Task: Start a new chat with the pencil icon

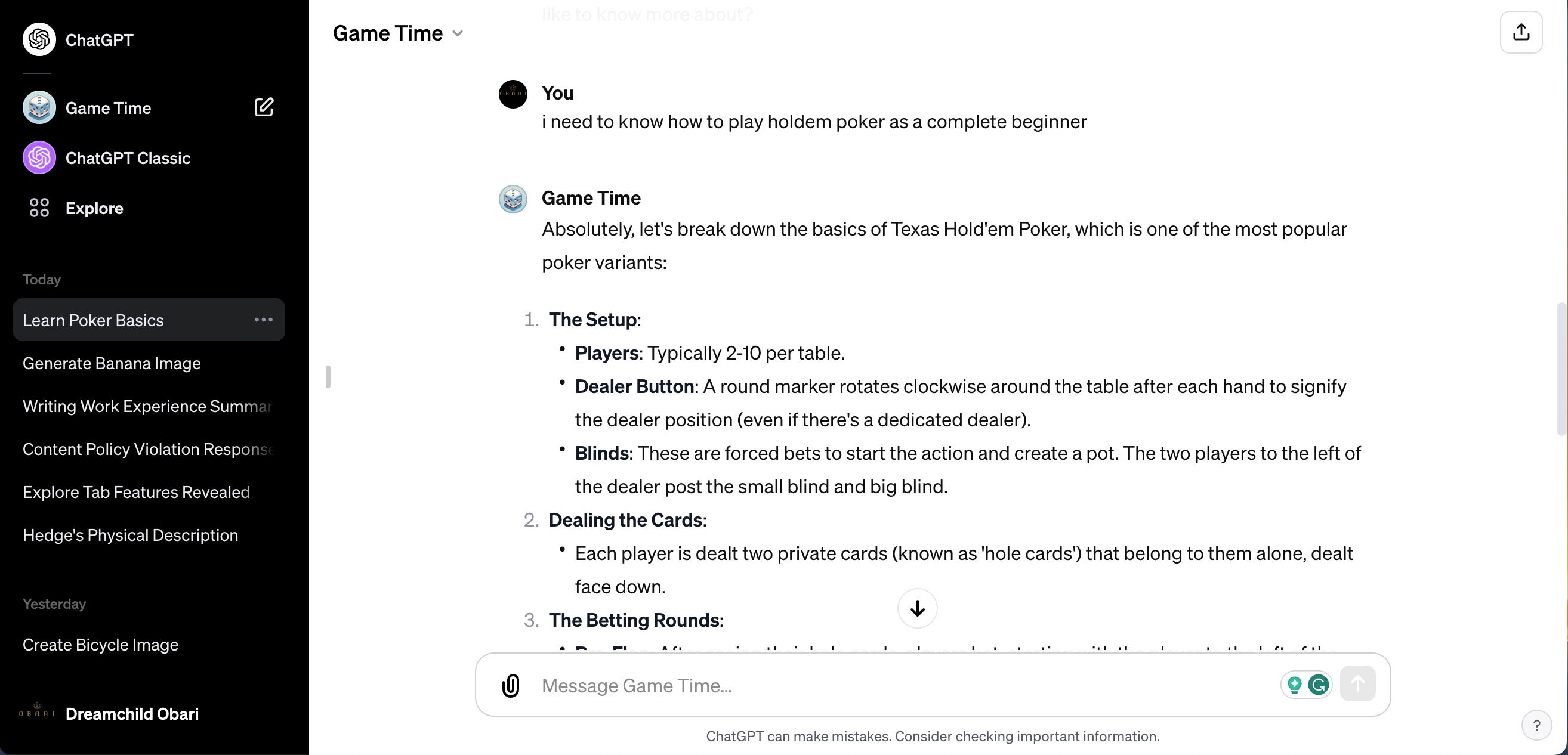Action: (264, 107)
